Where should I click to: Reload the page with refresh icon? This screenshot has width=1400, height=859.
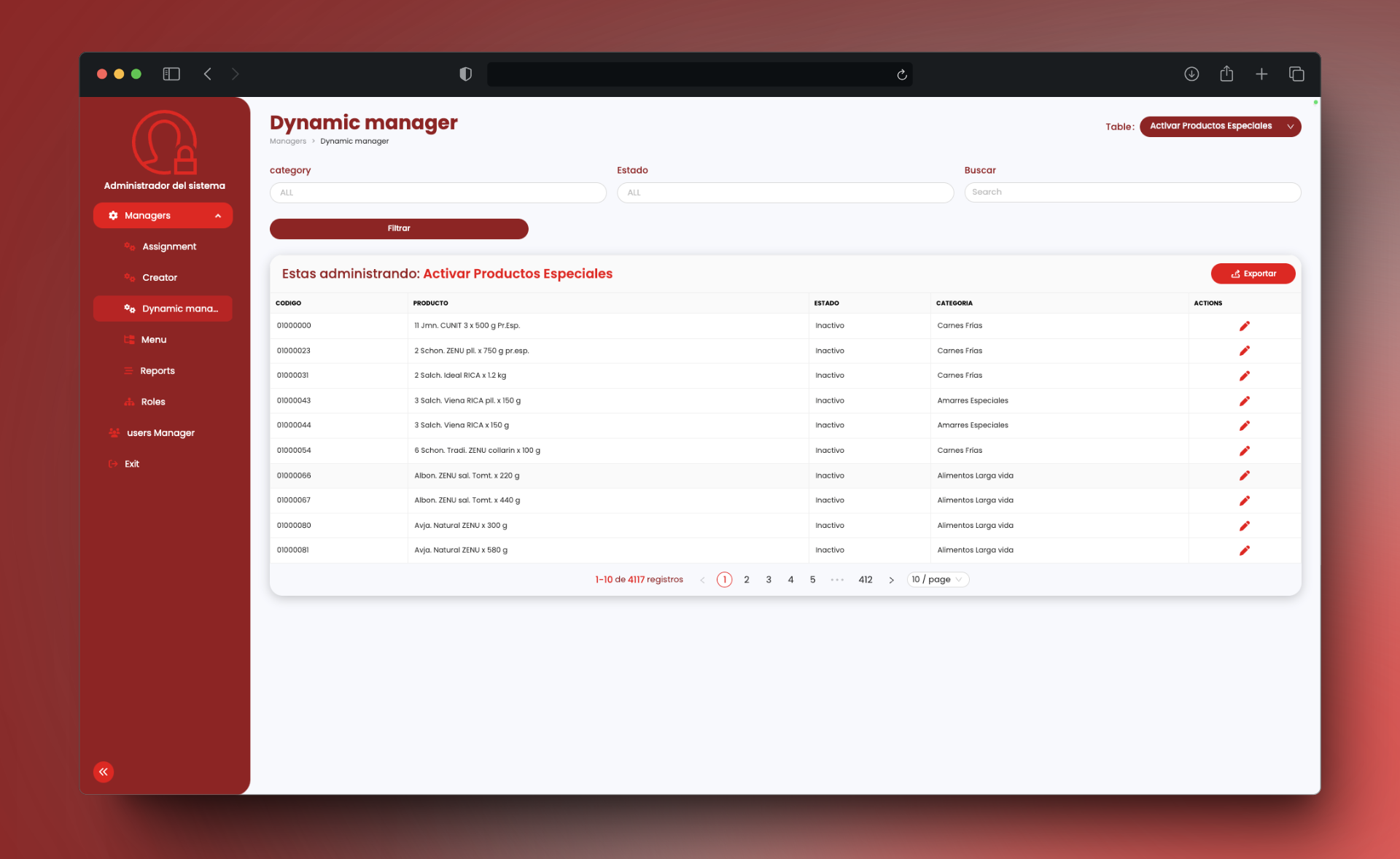click(902, 74)
